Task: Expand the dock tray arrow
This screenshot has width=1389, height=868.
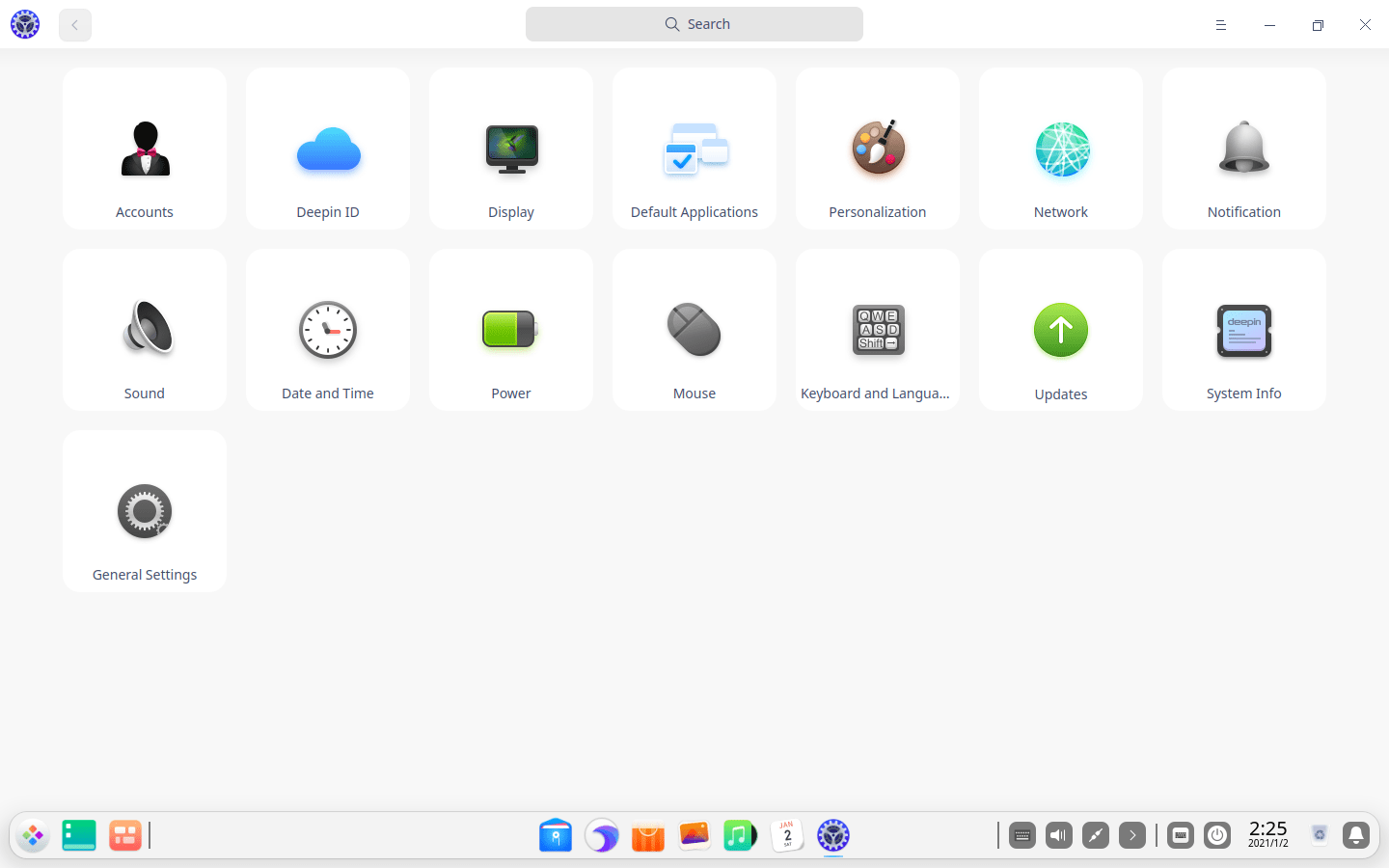Action: [1132, 835]
